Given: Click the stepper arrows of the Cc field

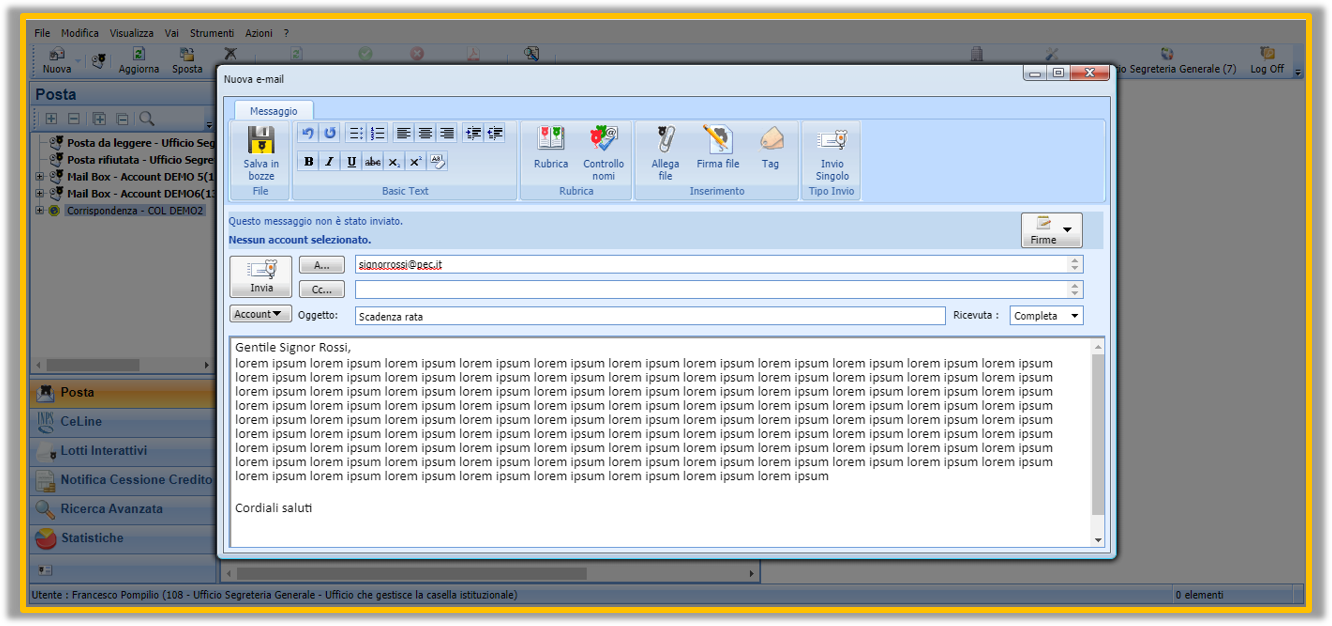Looking at the screenshot, I should [1076, 289].
